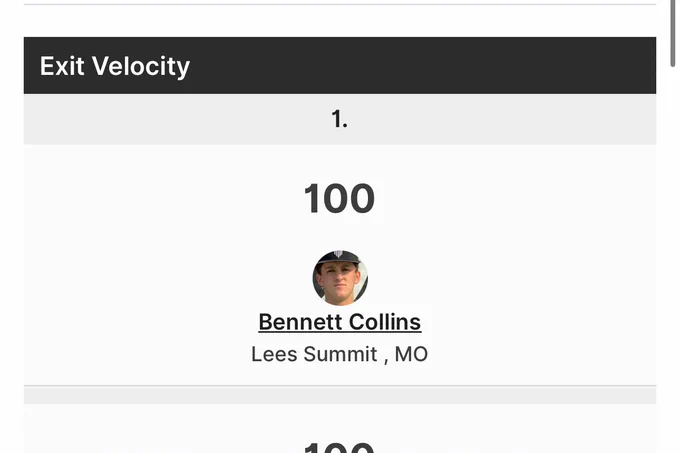
Task: Select the rank number 1. row
Action: (x=340, y=119)
